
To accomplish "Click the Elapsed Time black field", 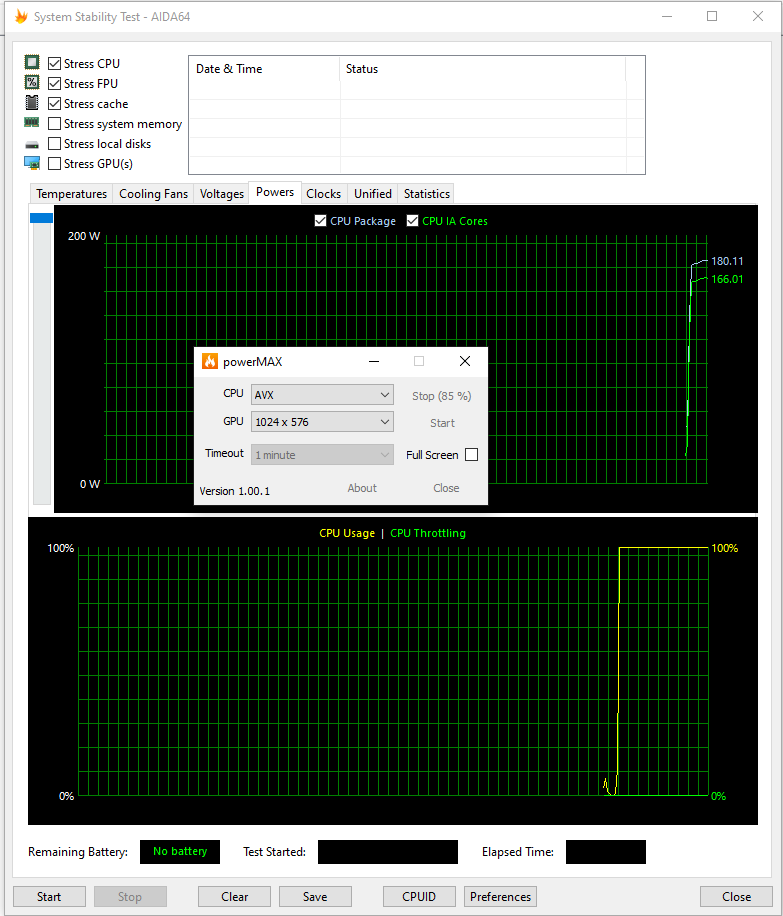I will [606, 852].
